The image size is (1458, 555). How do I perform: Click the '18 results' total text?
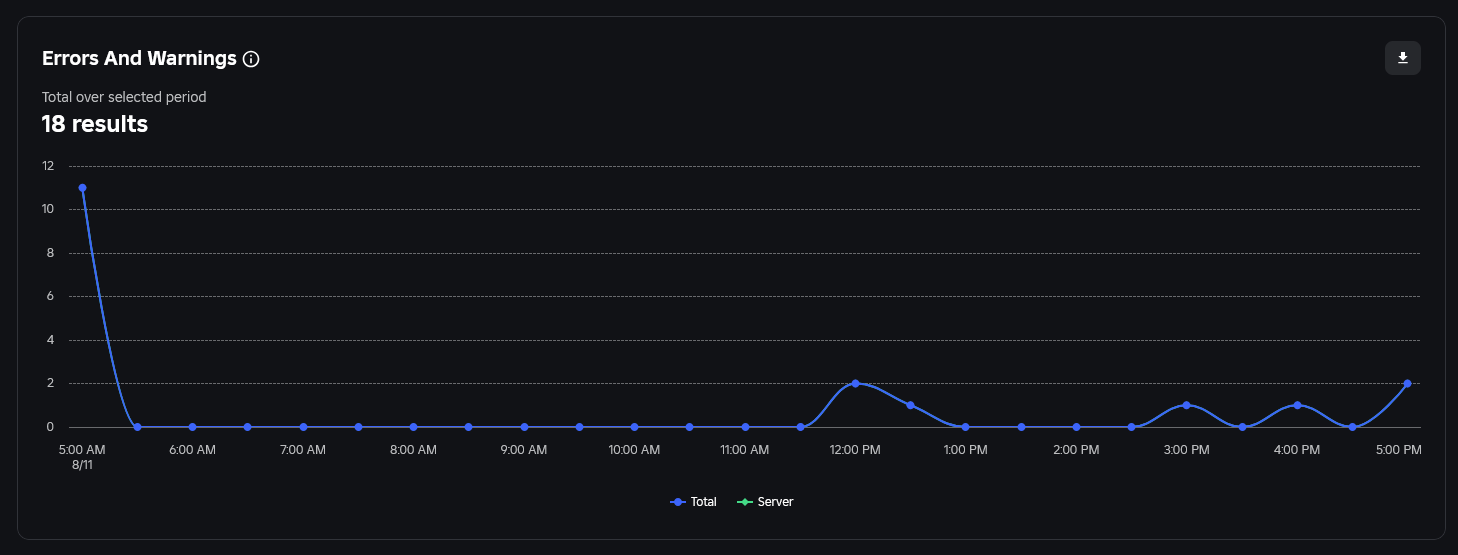pyautogui.click(x=95, y=124)
